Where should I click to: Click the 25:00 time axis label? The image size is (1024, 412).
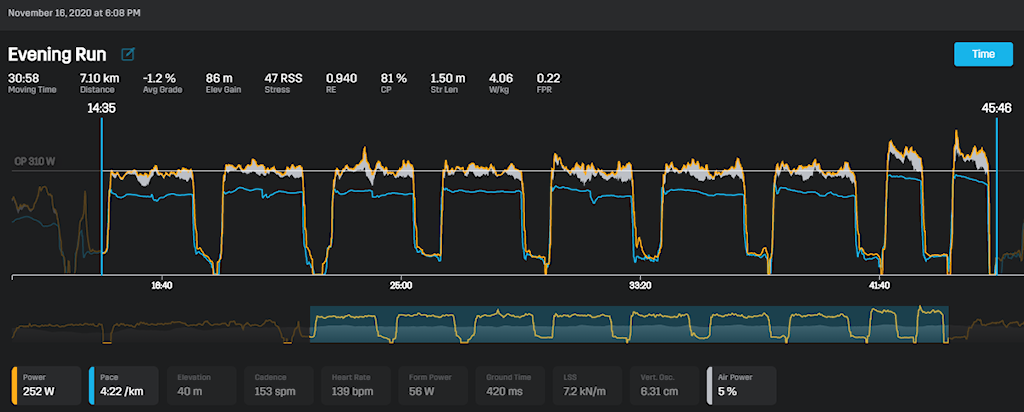[x=400, y=285]
